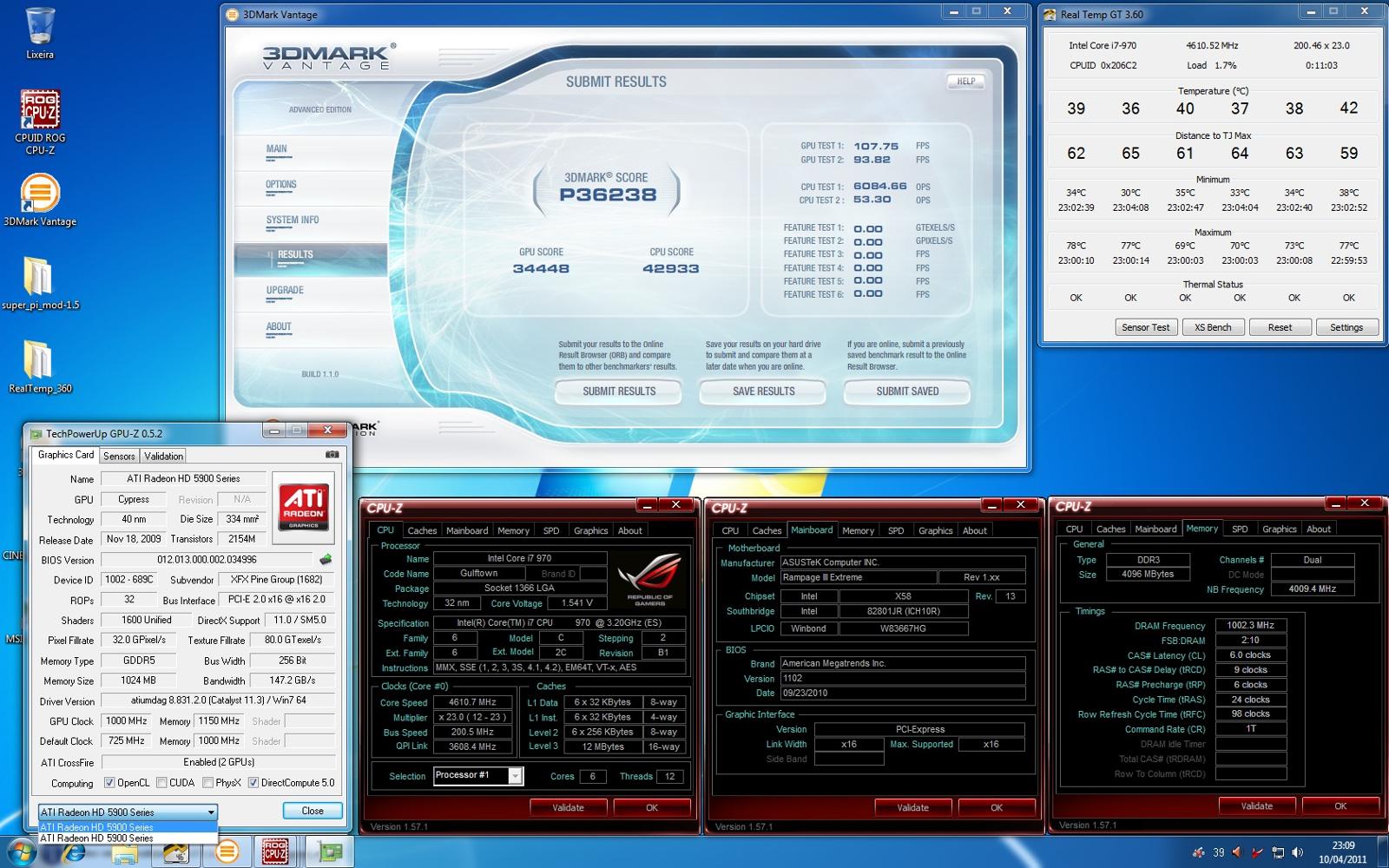Switch to 3DMark Vantage taskbar button
Viewport: 1389px width, 868px height.
click(227, 852)
